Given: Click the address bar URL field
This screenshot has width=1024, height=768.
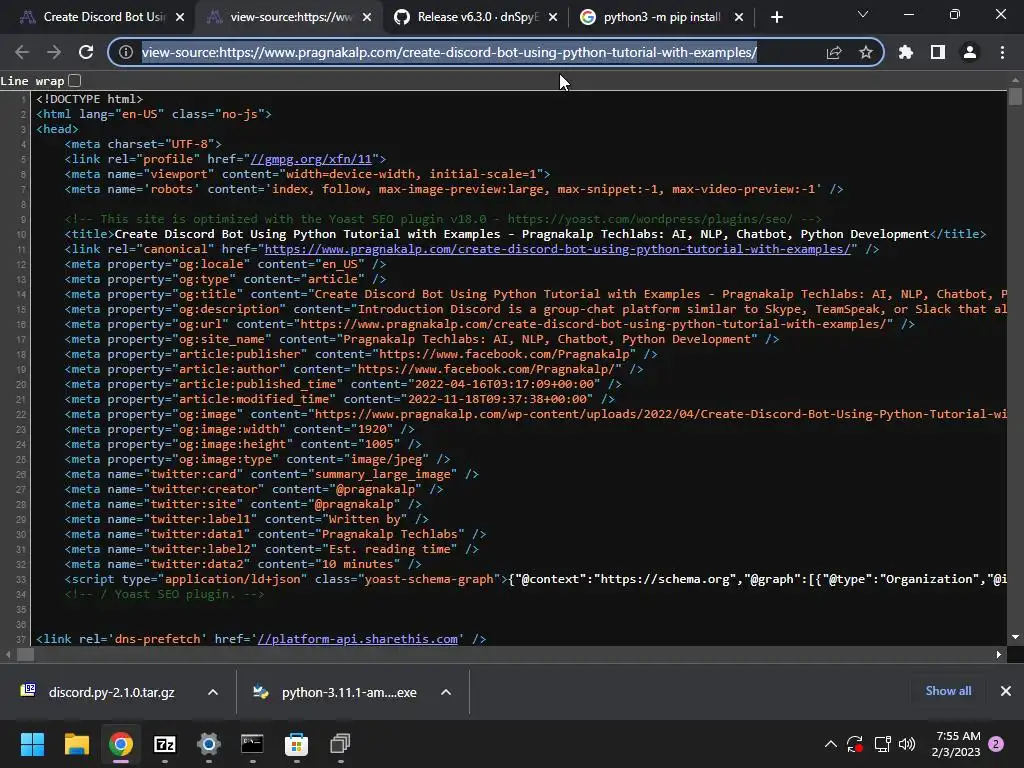Looking at the screenshot, I should (x=449, y=52).
